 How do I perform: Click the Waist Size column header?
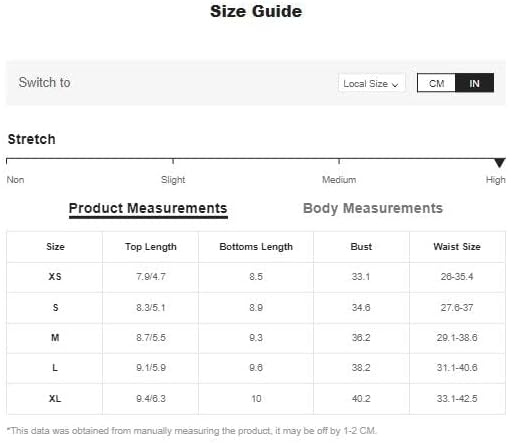[457, 247]
